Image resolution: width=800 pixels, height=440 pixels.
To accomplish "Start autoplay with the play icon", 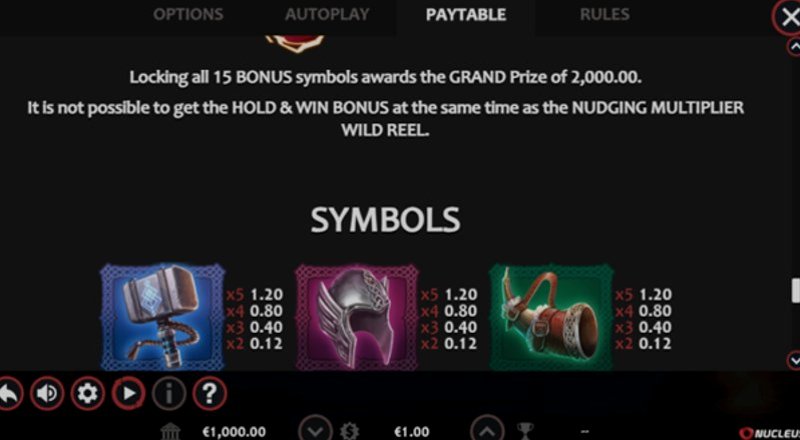I will coord(129,394).
